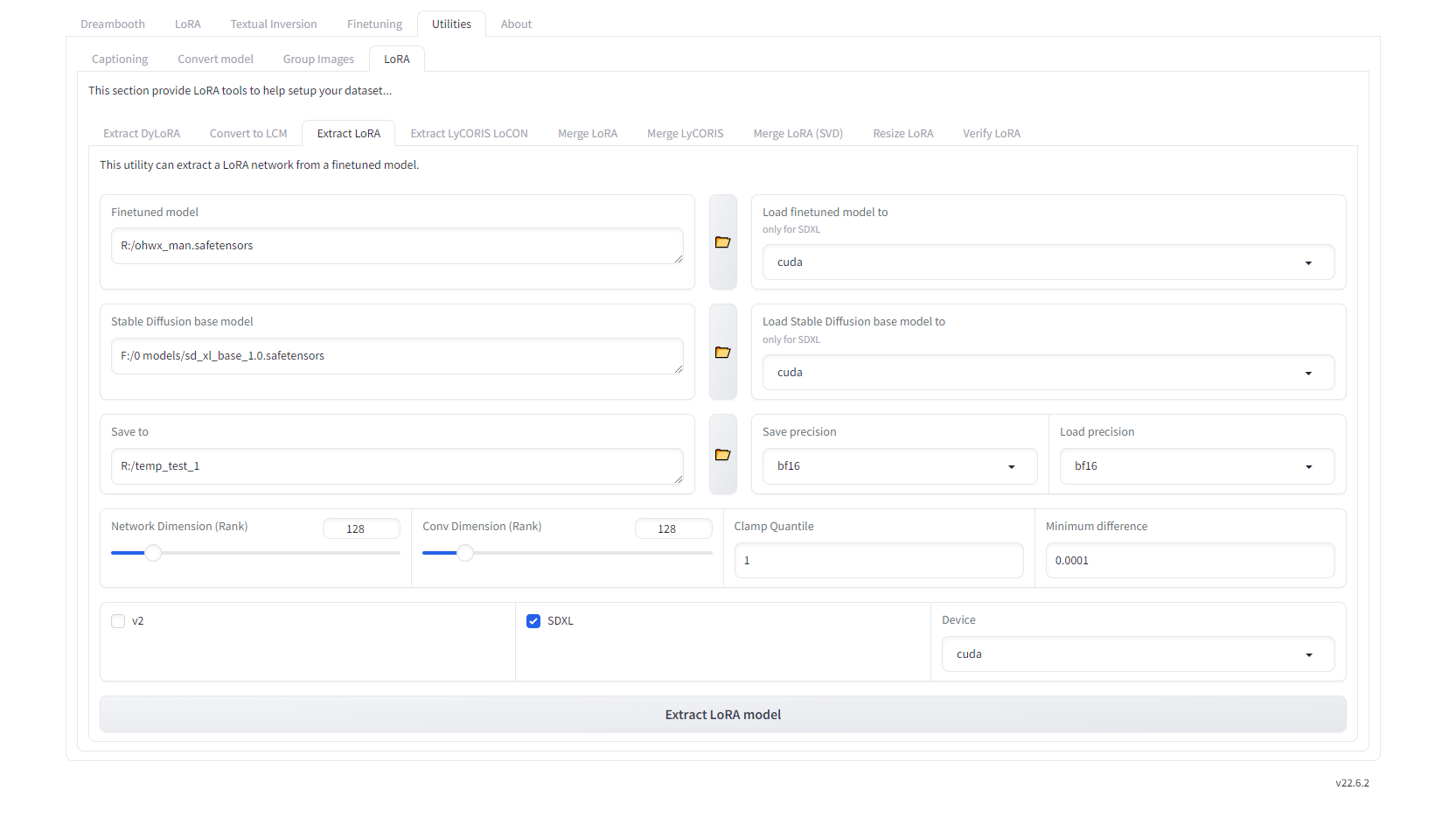
Task: Open Load Stable Diffusion base model to dropdown
Action: click(x=1048, y=373)
